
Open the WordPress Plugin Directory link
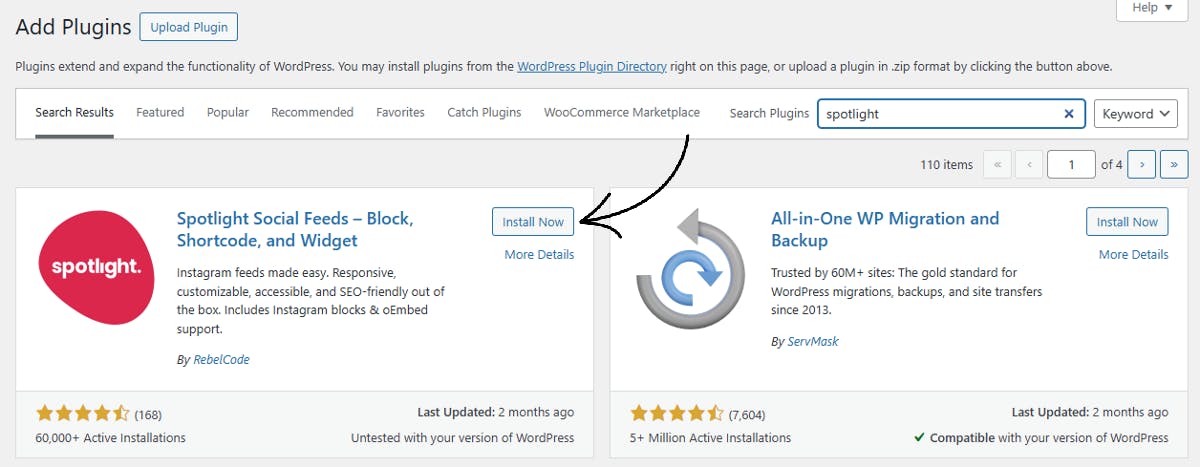click(x=592, y=67)
